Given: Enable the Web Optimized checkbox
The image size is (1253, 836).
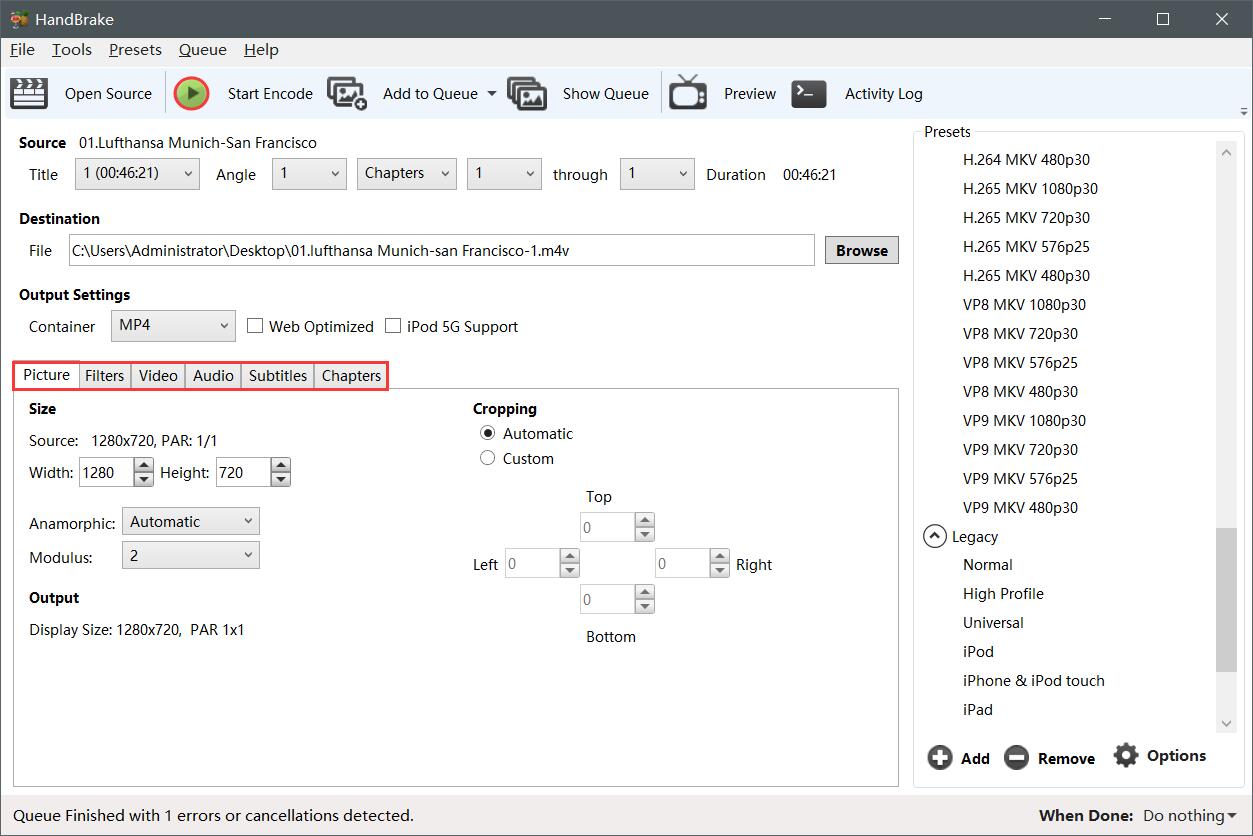Looking at the screenshot, I should pos(255,326).
